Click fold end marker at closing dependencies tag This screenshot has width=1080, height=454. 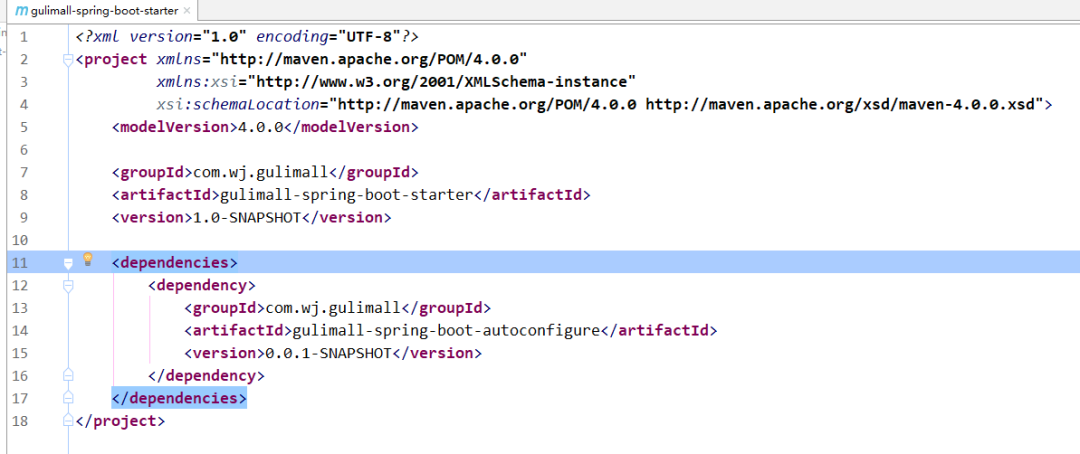pos(68,398)
